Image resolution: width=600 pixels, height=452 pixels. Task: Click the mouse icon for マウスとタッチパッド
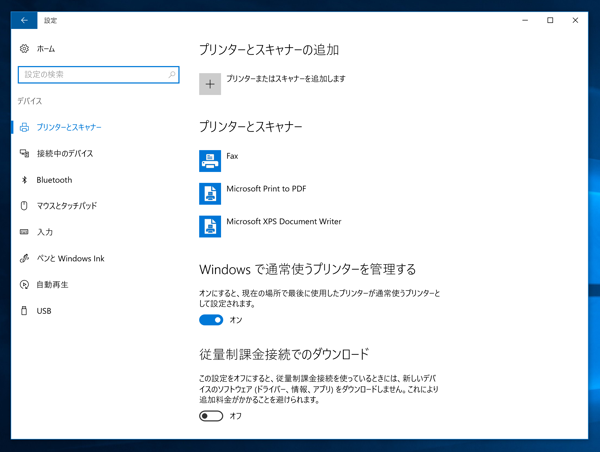(x=24, y=206)
